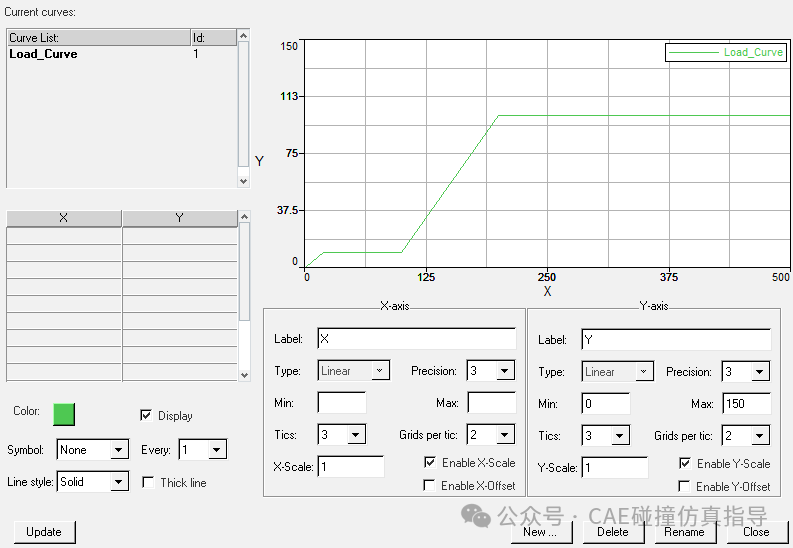Click the Y column header of data table

pos(180,218)
